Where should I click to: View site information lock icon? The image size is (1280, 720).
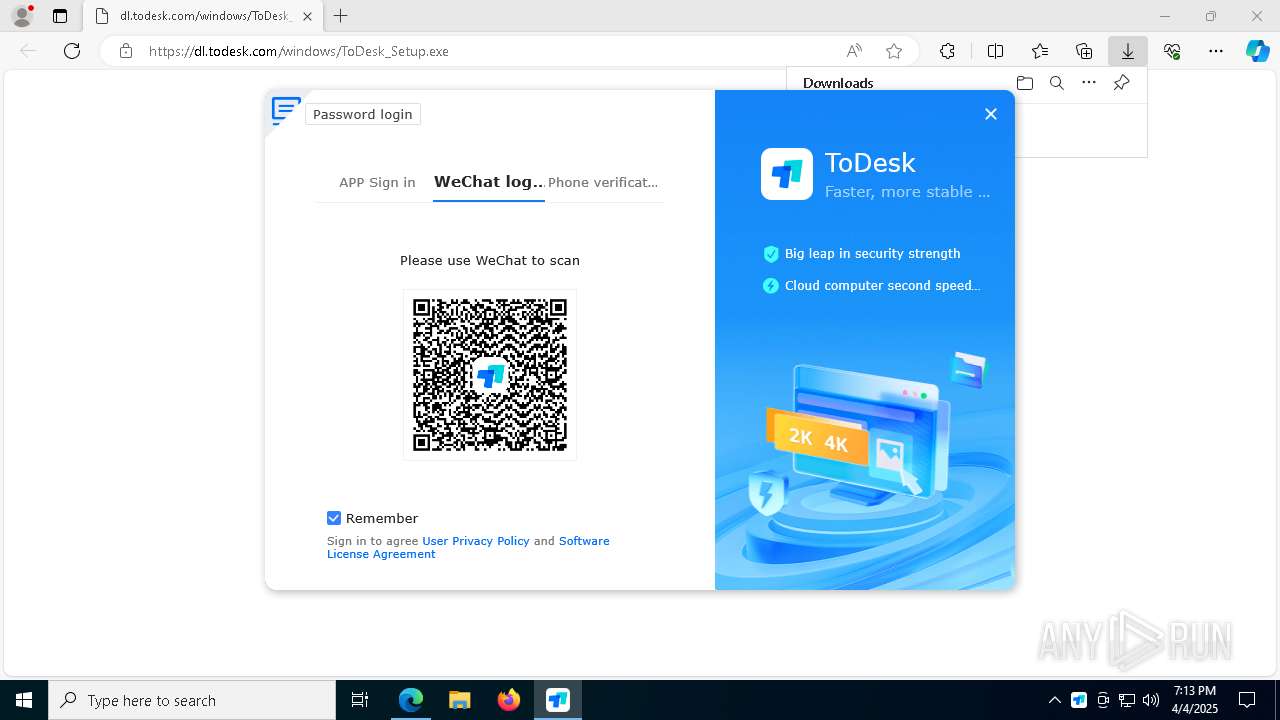tap(125, 51)
